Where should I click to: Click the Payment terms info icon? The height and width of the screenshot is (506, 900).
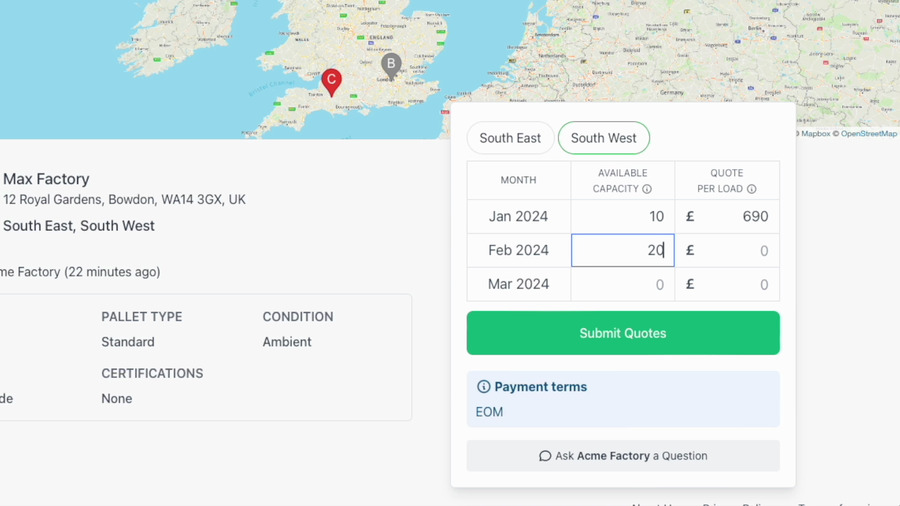click(483, 387)
